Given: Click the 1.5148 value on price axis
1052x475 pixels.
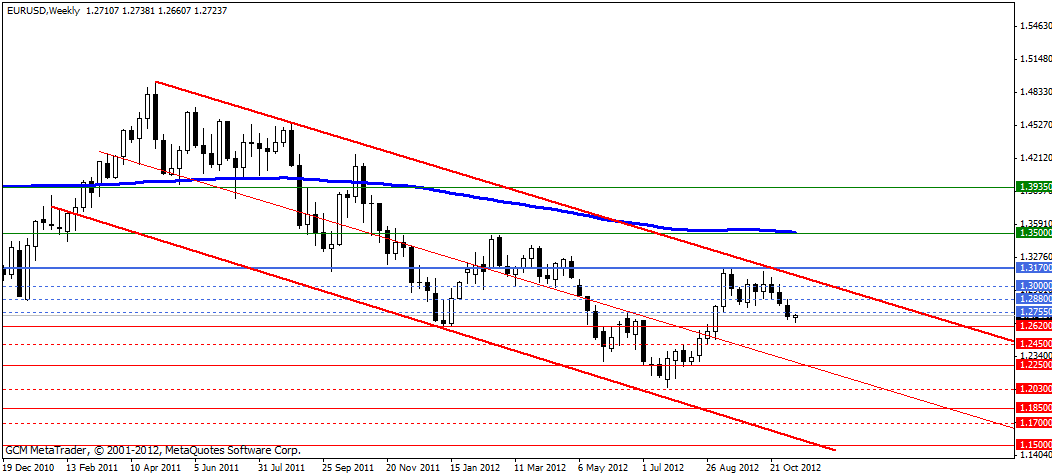Looking at the screenshot, I should (x=1035, y=59).
